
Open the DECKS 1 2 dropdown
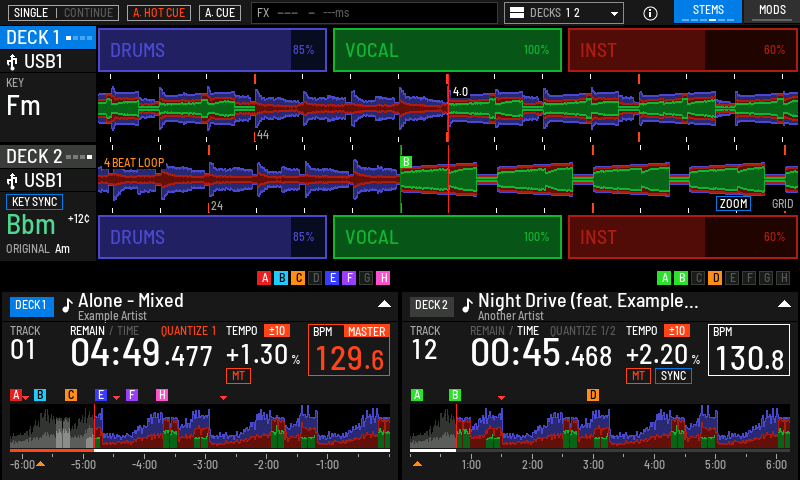click(564, 13)
